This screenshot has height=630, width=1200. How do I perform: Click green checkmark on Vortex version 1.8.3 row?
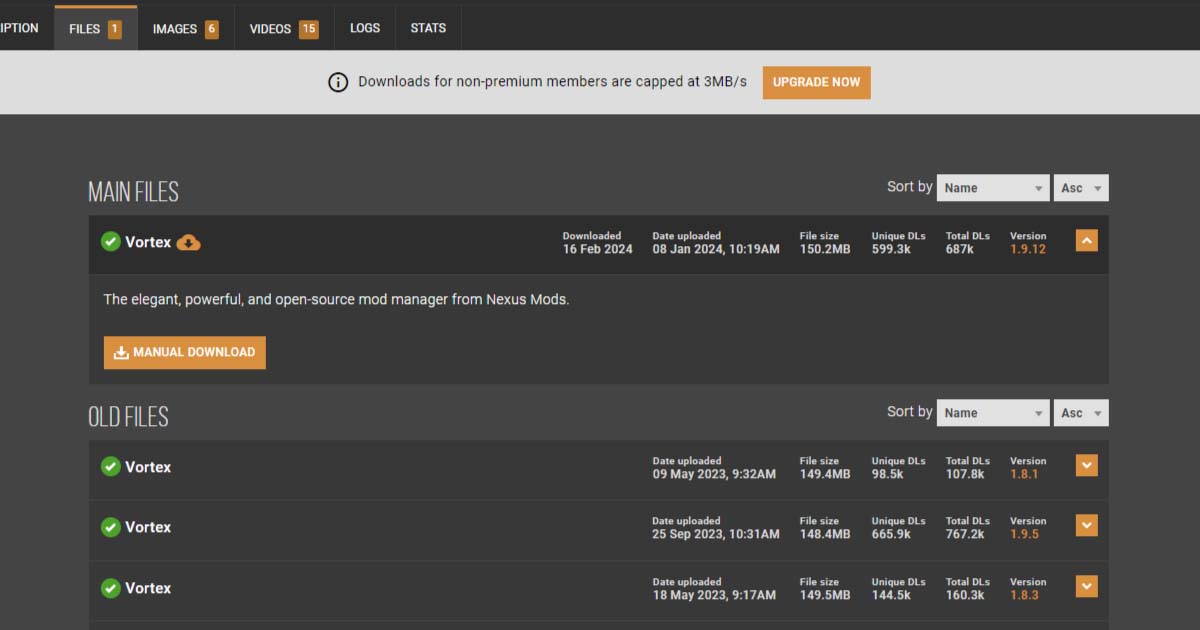coord(111,588)
